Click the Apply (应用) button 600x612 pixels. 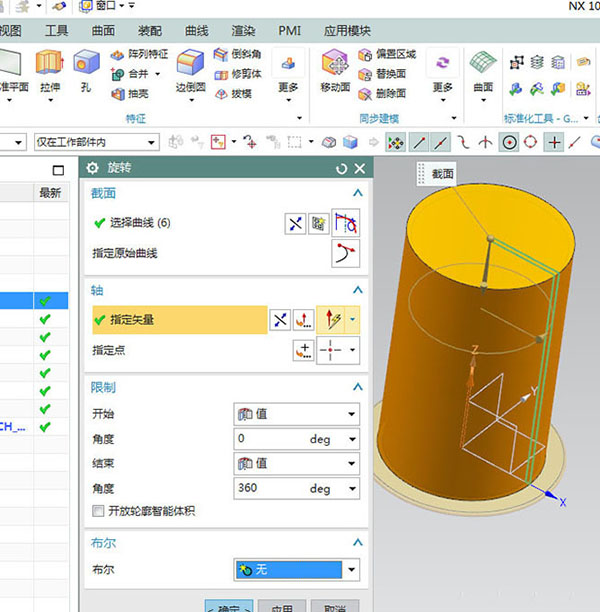point(282,606)
